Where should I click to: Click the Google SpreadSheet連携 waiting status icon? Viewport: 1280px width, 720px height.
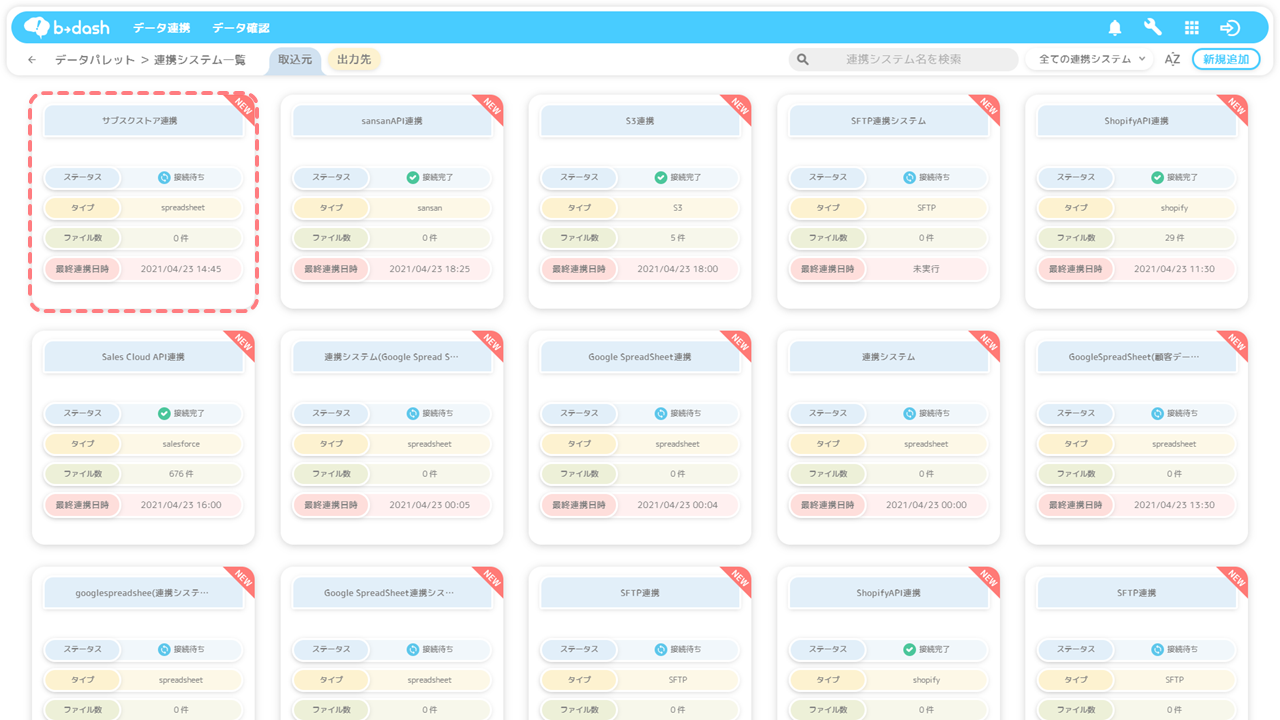(661, 413)
